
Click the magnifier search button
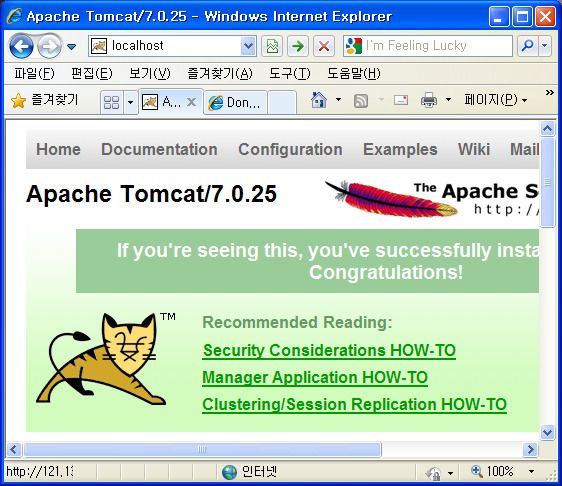tap(527, 46)
